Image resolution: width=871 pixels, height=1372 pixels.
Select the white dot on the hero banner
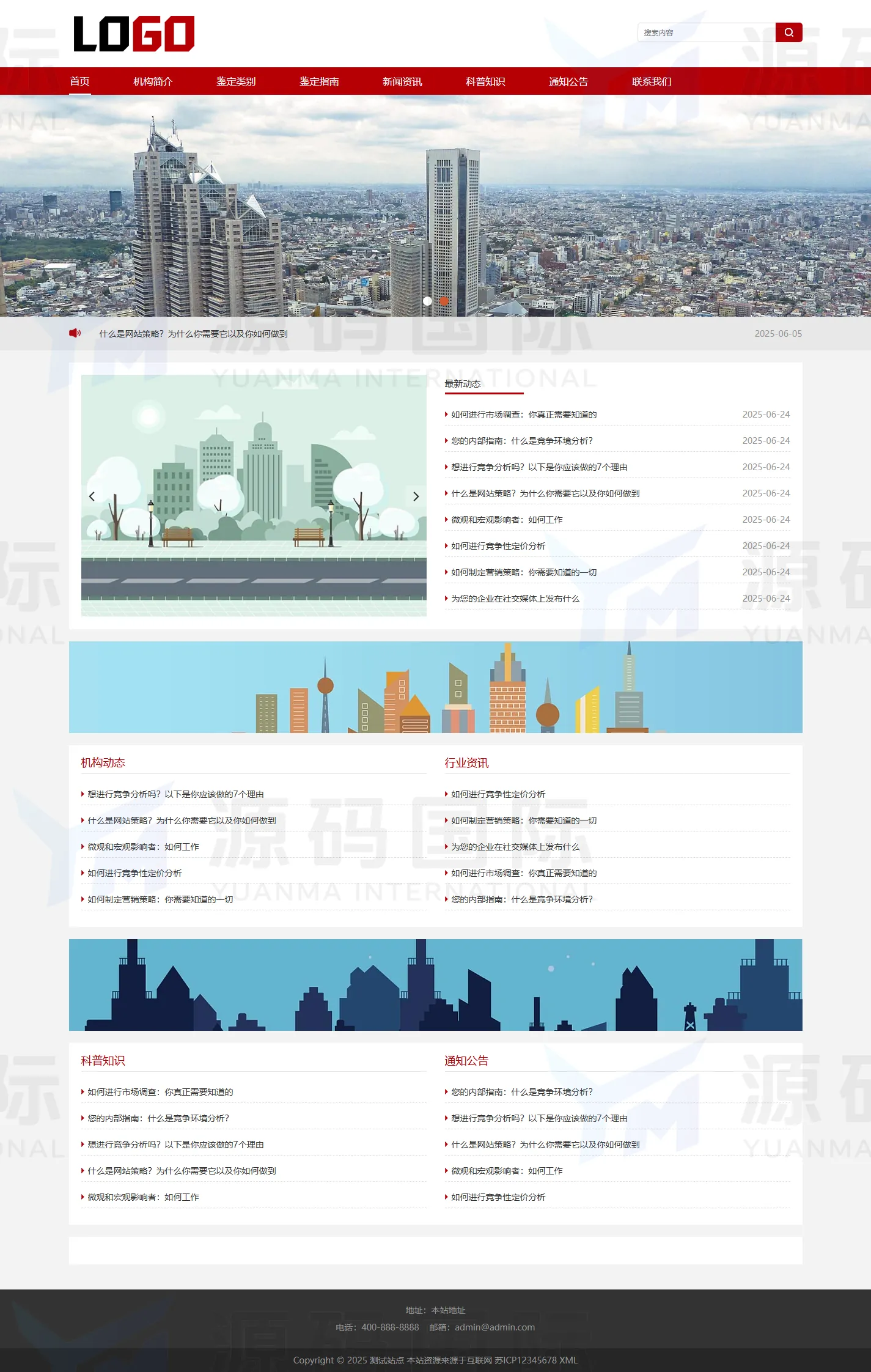[427, 301]
